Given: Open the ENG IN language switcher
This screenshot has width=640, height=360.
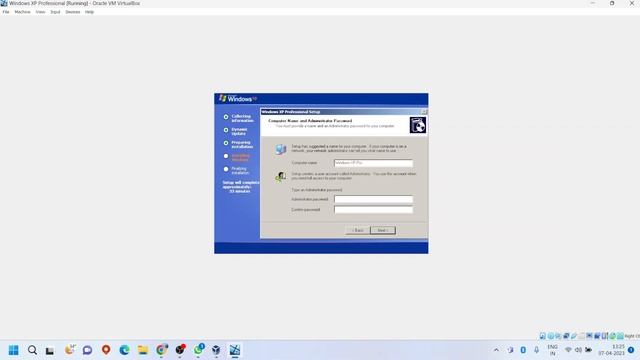Looking at the screenshot, I should point(552,350).
